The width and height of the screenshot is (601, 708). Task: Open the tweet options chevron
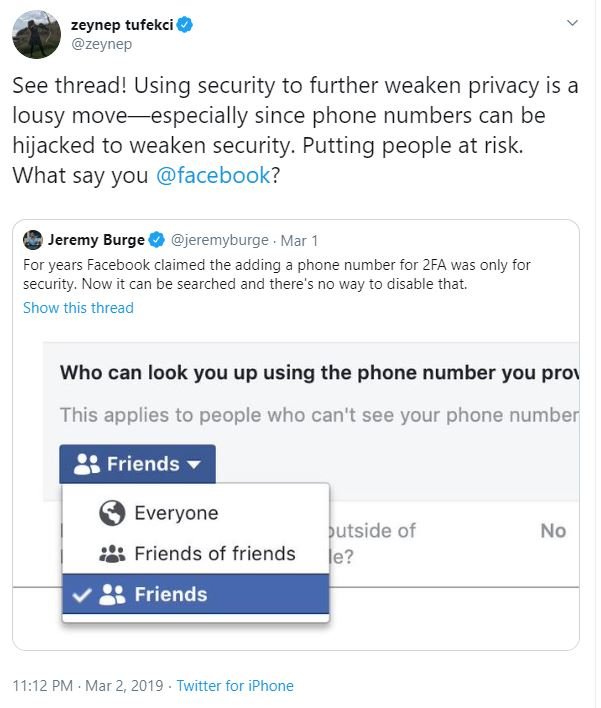[572, 22]
